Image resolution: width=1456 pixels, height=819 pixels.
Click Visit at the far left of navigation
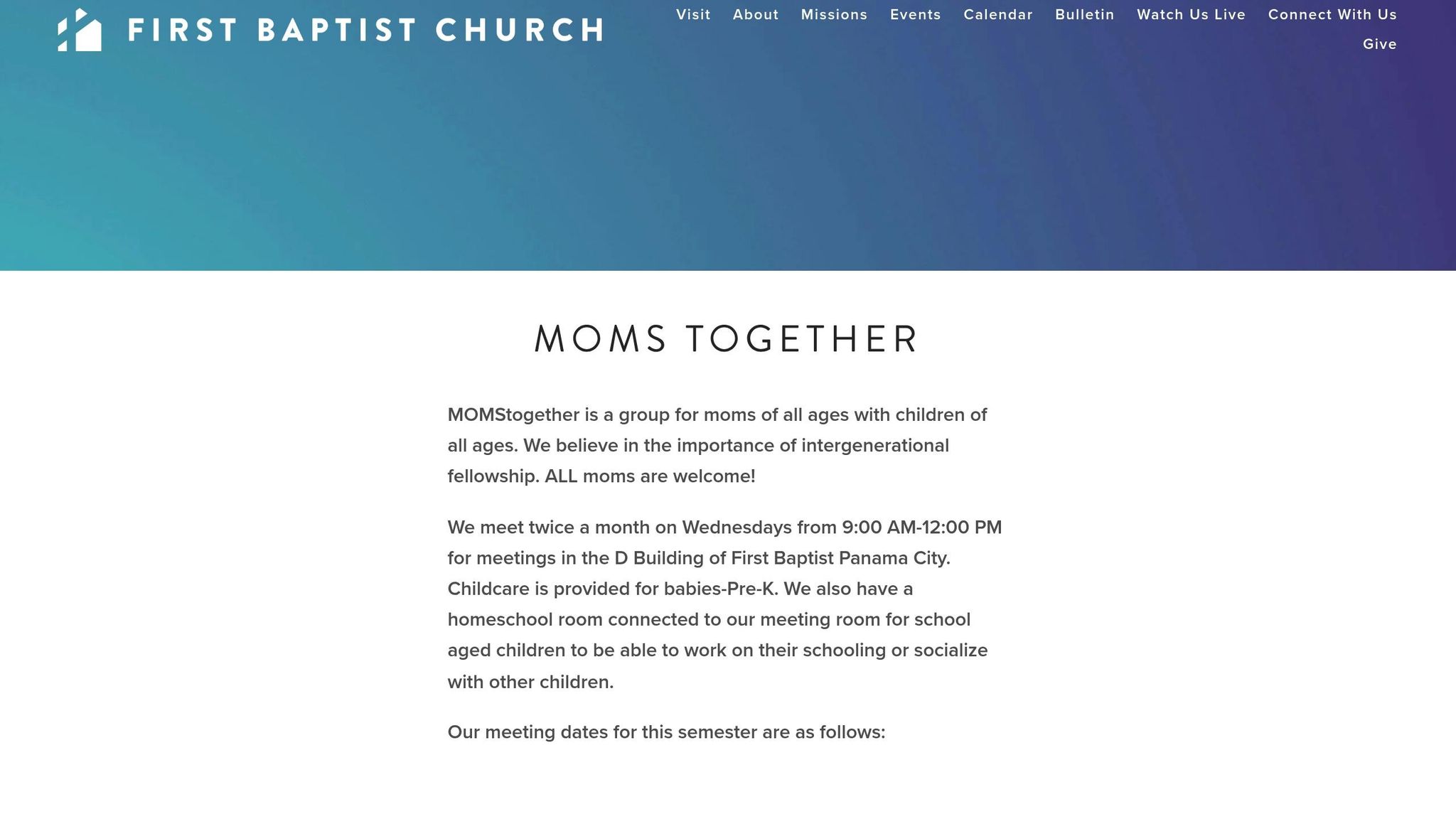(693, 14)
